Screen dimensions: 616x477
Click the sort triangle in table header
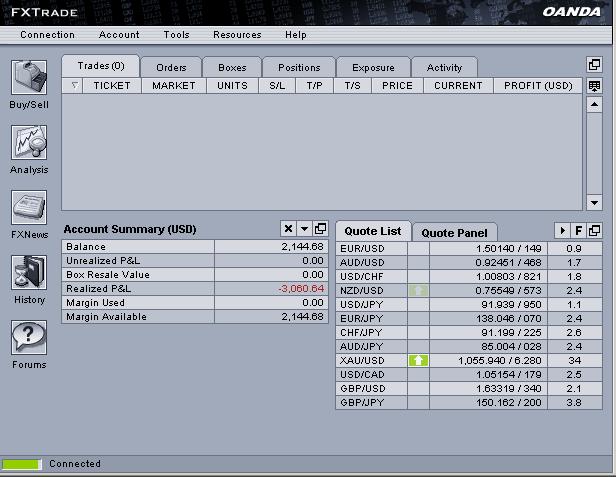[x=75, y=85]
